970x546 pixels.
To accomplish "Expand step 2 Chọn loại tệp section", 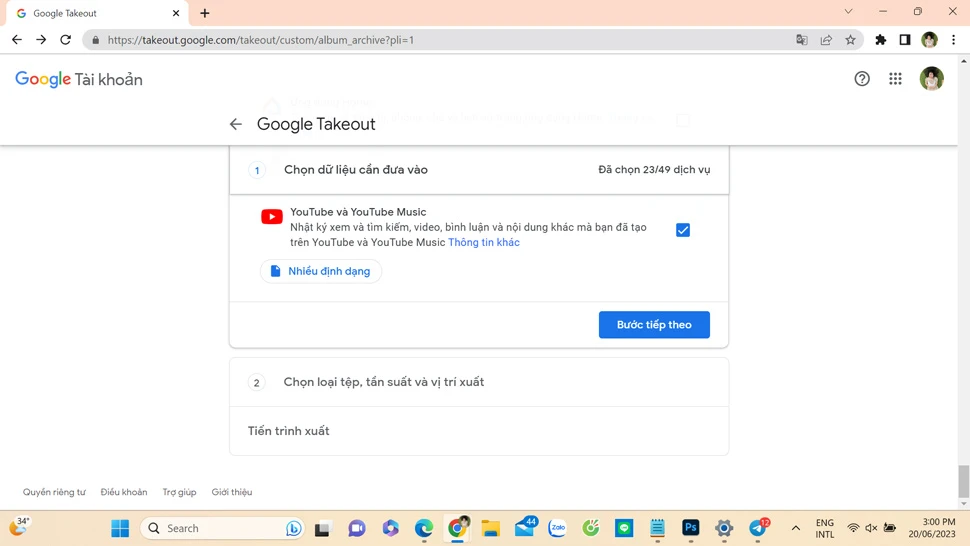I will [x=479, y=382].
